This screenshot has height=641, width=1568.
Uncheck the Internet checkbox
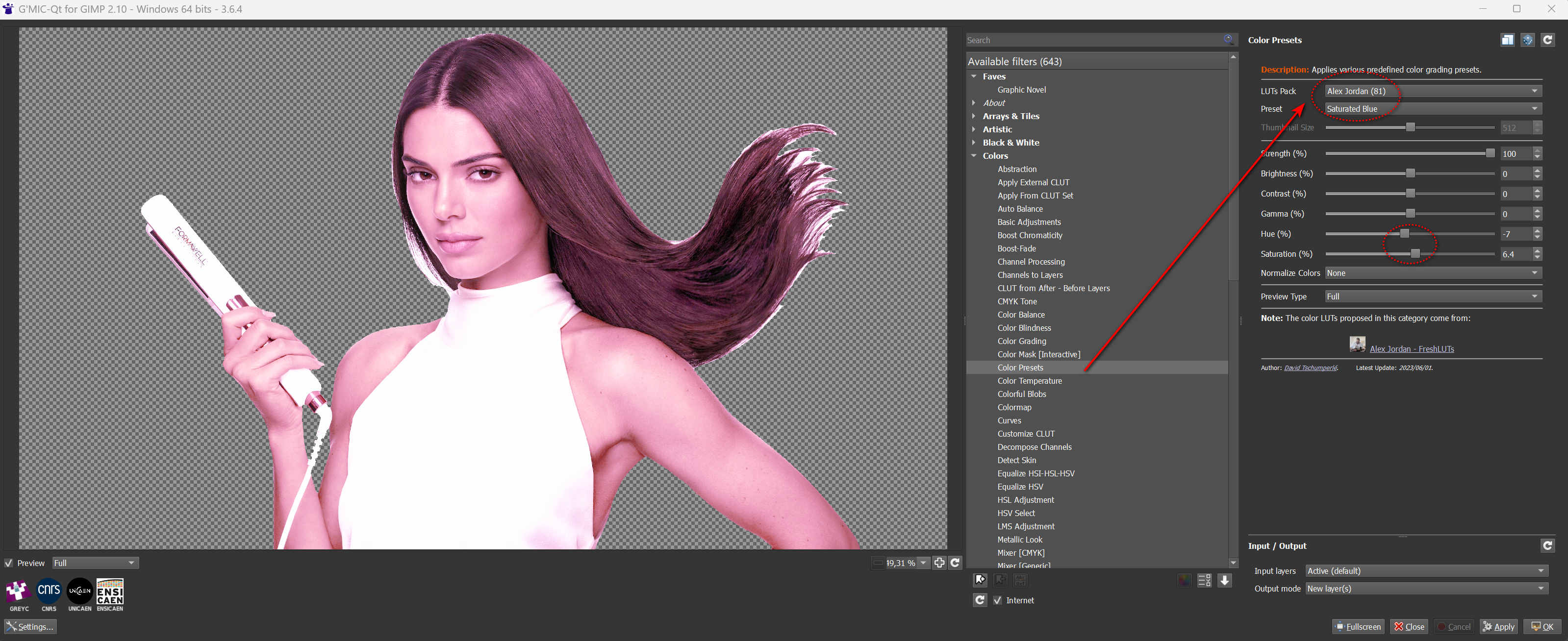[x=997, y=600]
